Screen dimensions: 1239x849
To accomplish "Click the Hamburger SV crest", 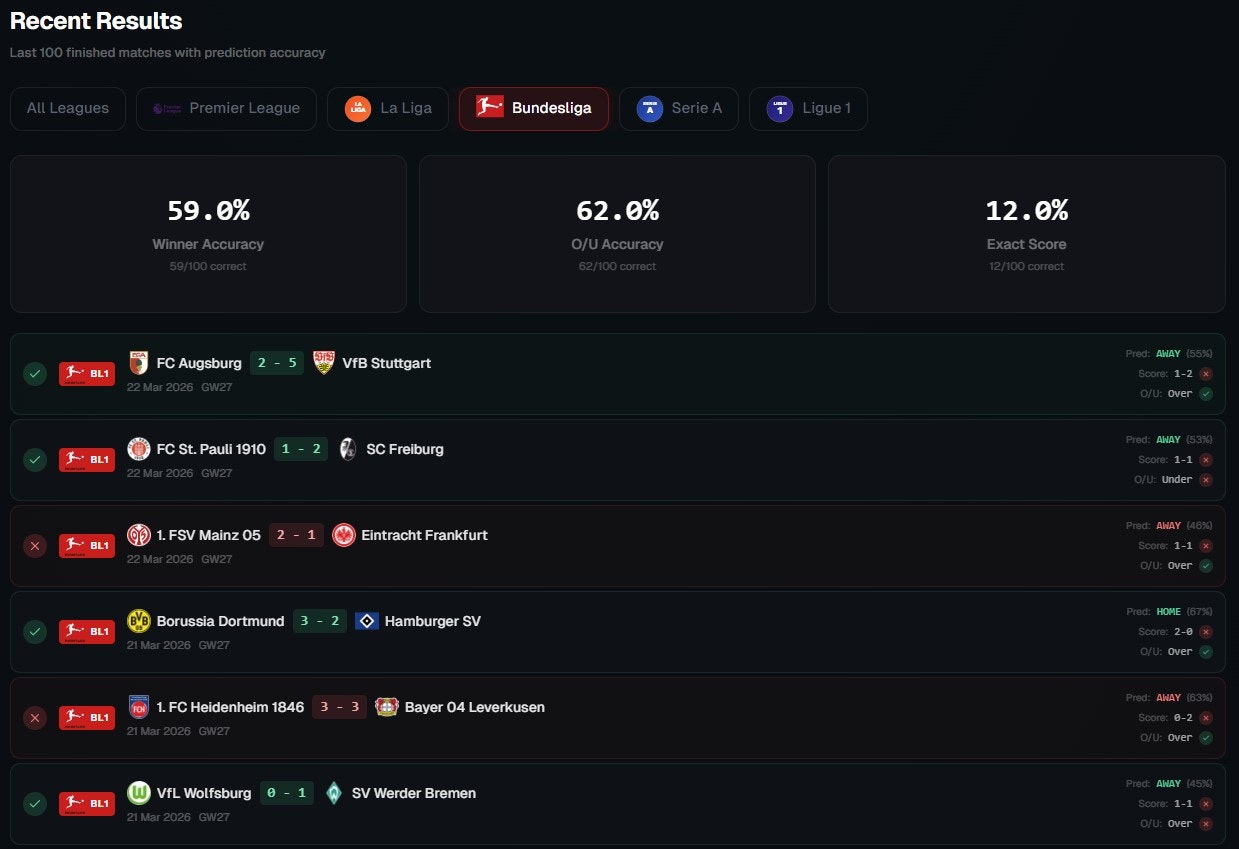I will (367, 621).
